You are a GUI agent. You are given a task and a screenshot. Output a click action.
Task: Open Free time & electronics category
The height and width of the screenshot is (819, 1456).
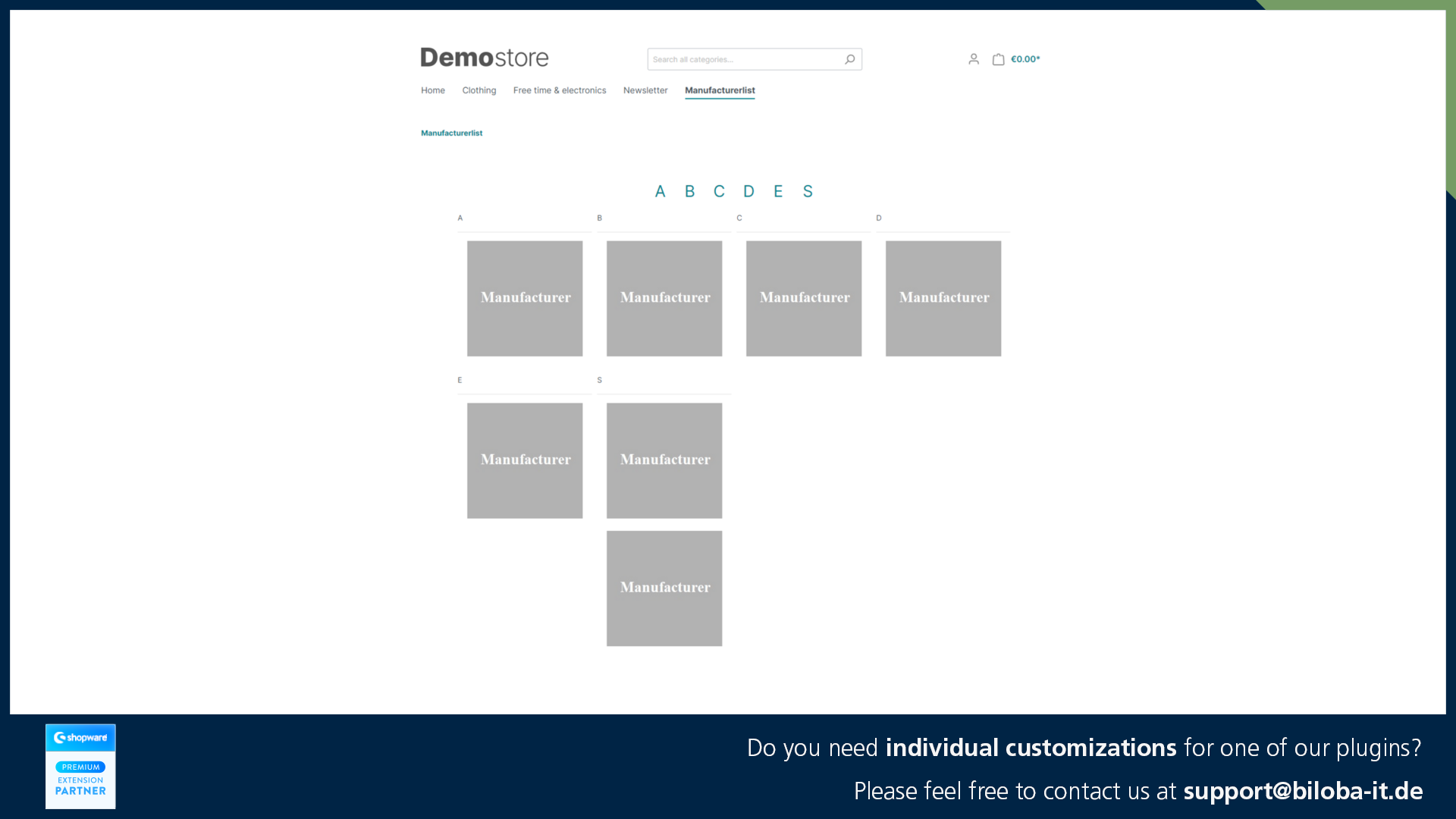pyautogui.click(x=560, y=90)
